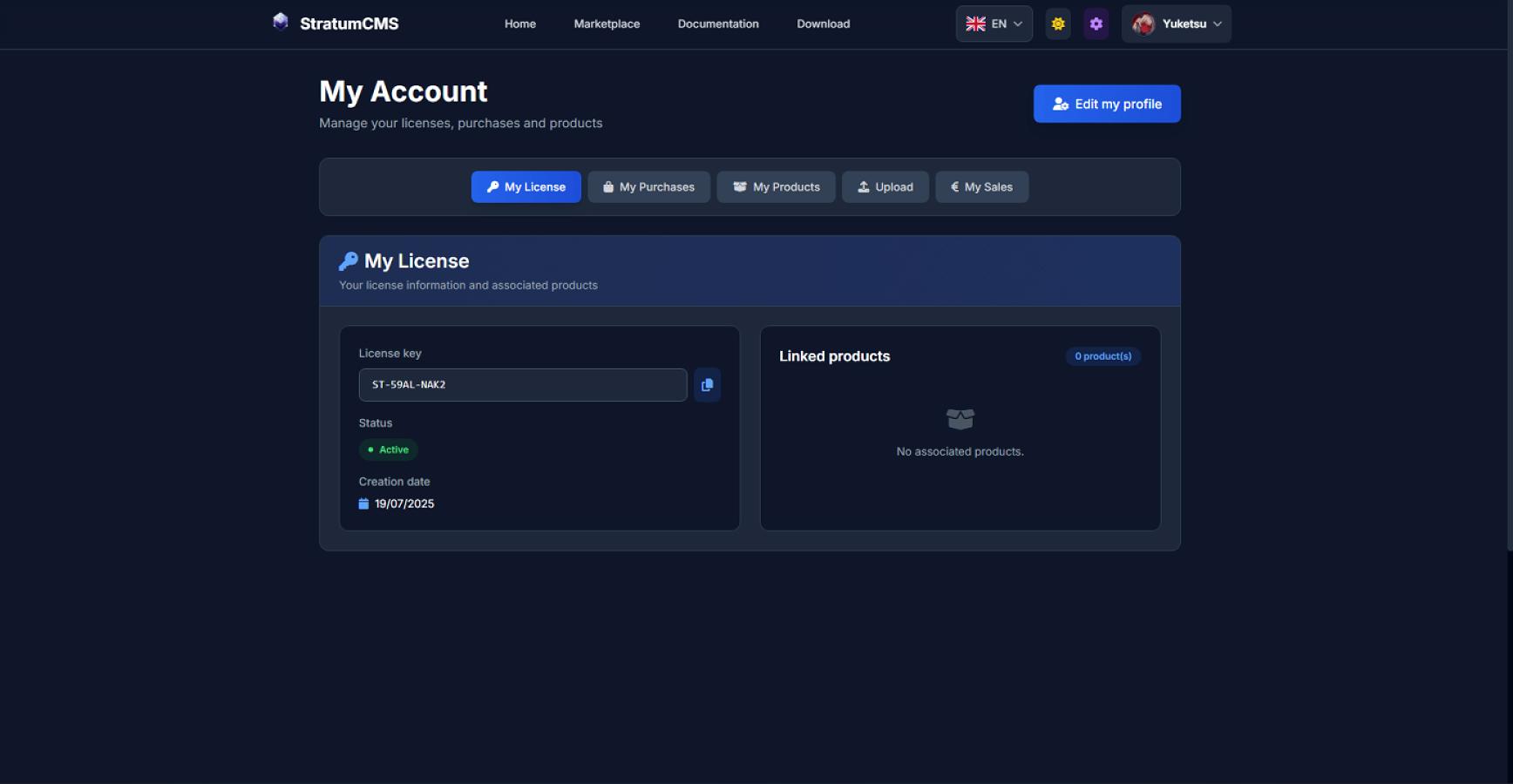Open the Documentation link
Image resolution: width=1513 pixels, height=784 pixels.
click(x=718, y=24)
